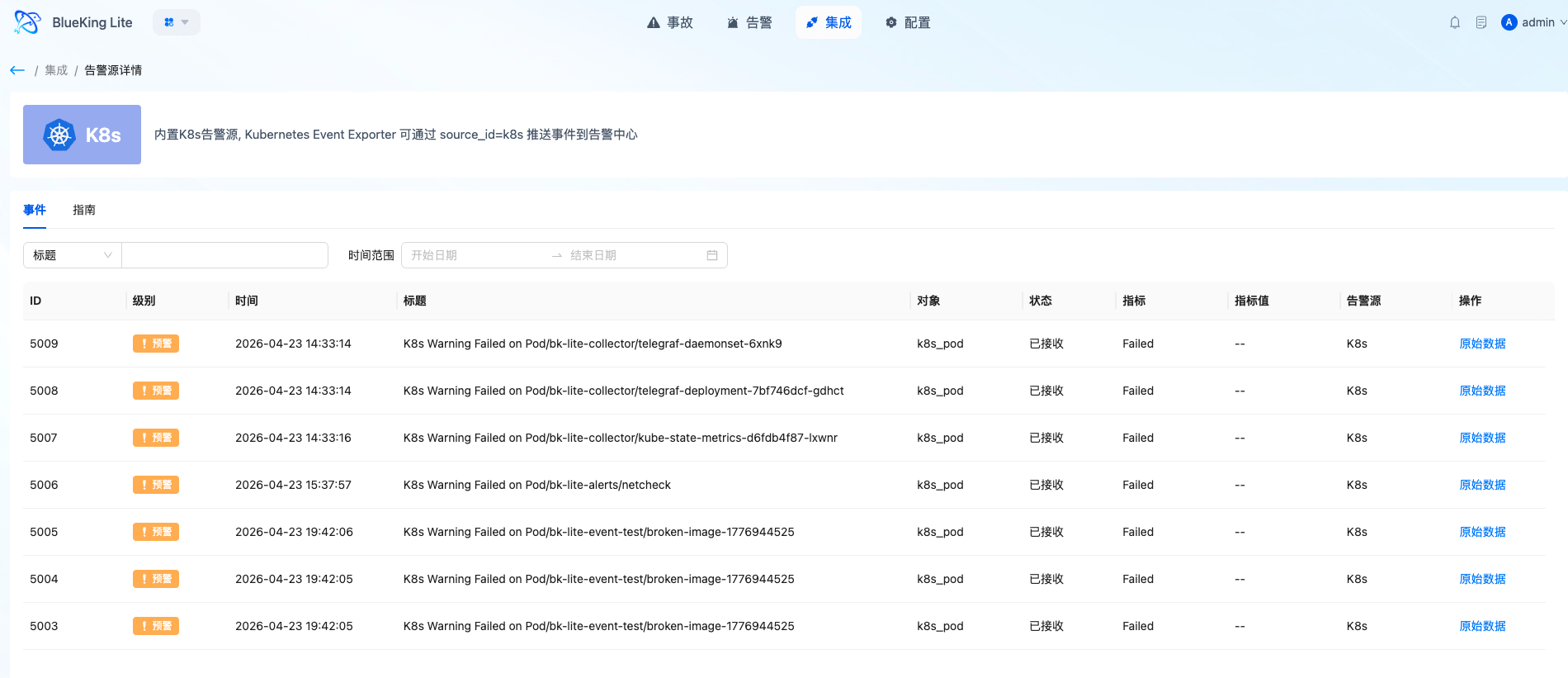Open the calendar icon in date range
The image size is (1568, 678).
click(712, 255)
